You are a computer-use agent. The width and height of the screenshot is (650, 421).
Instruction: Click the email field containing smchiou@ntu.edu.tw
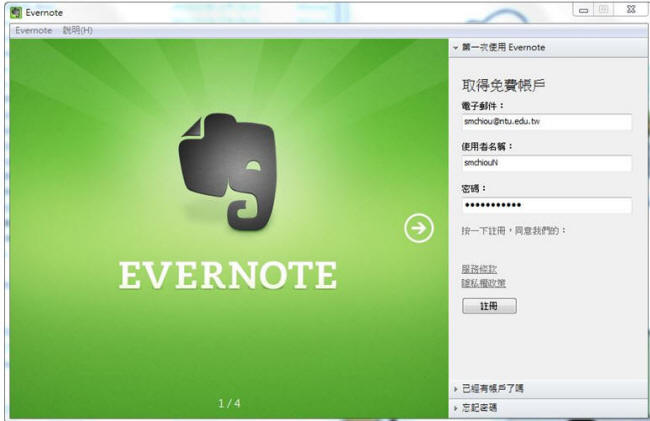(x=547, y=122)
